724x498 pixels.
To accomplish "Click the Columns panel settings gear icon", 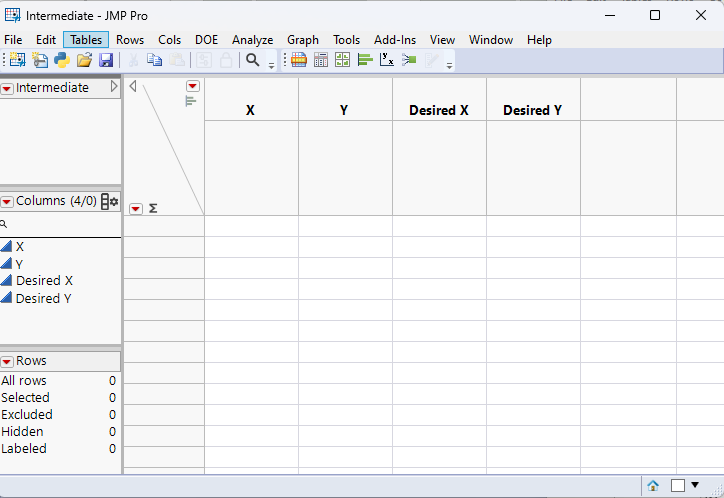I will (109, 202).
